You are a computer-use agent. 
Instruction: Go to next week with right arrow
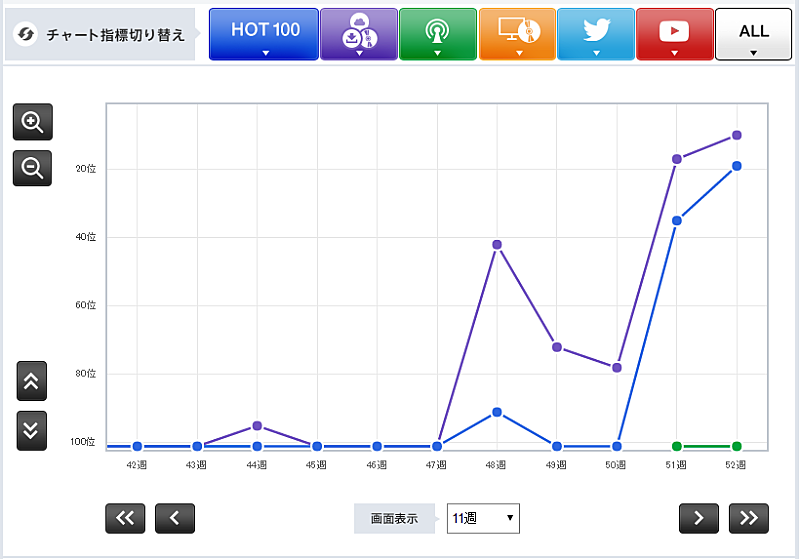click(698, 518)
